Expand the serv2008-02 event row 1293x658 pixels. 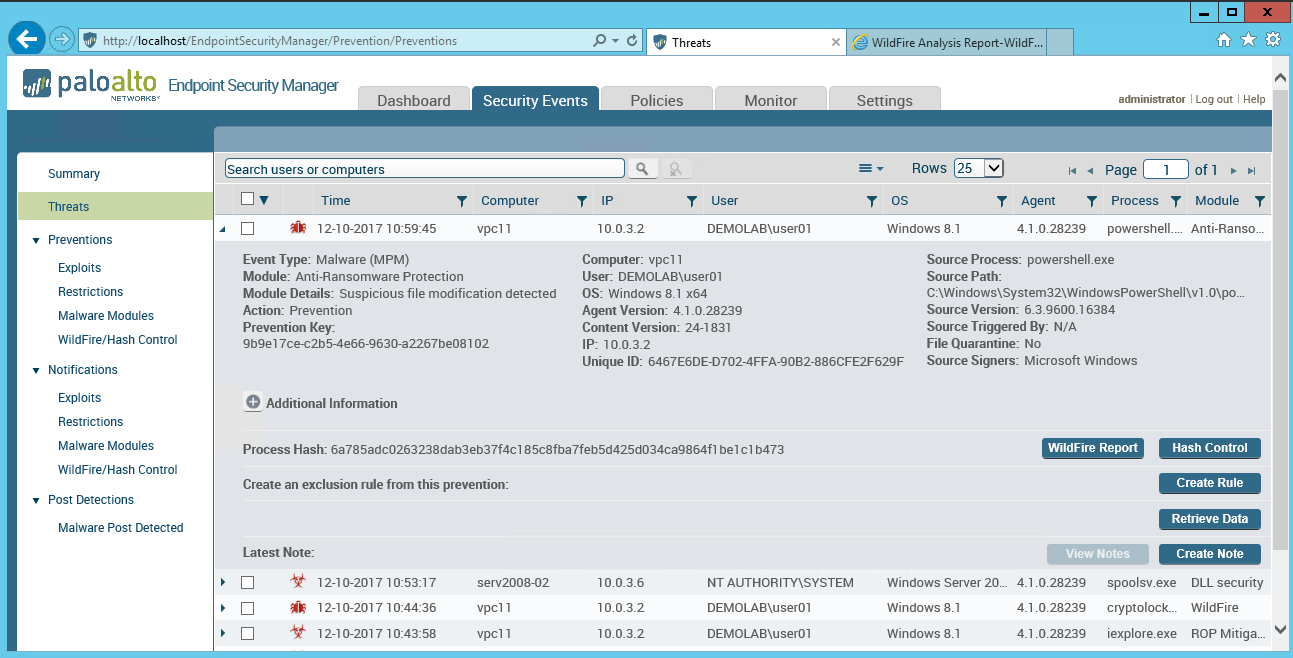pos(223,583)
